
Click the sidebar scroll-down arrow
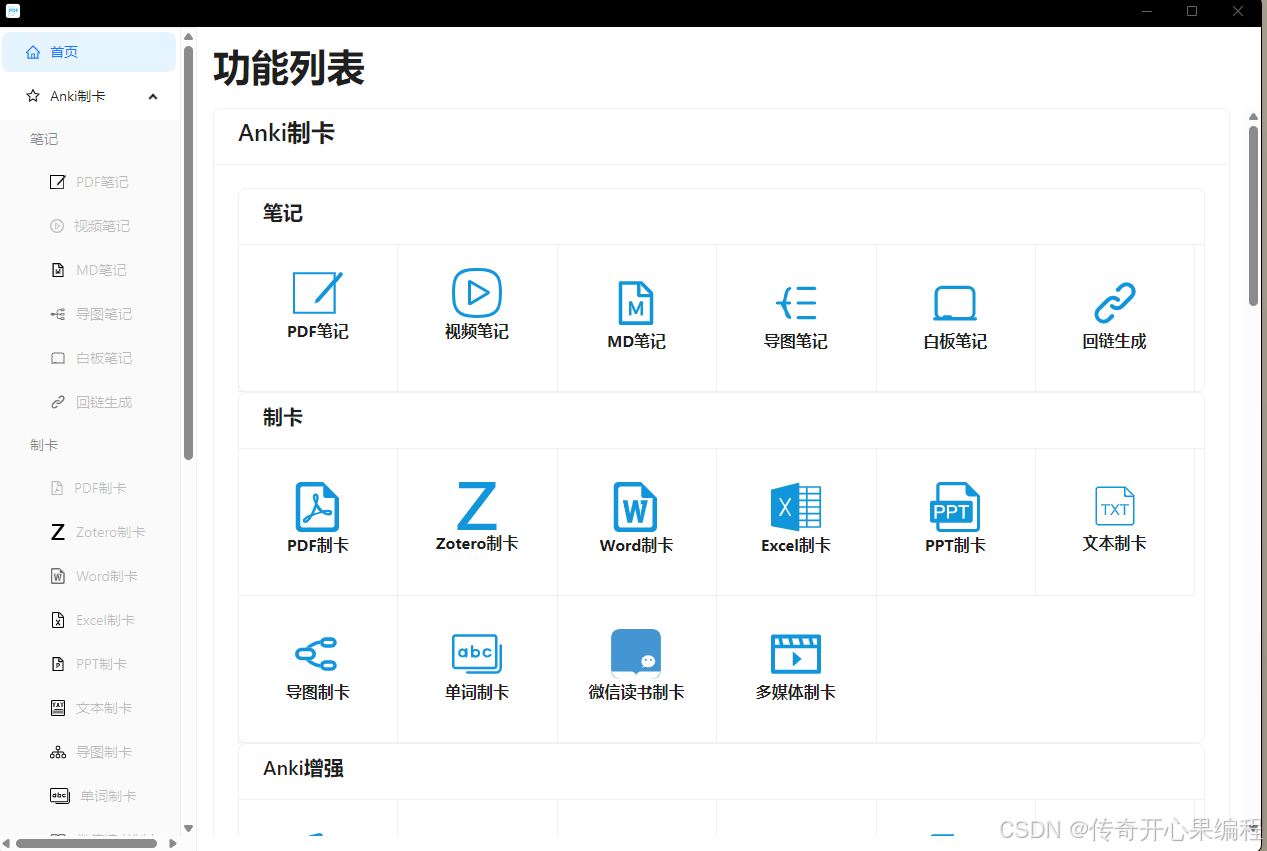pyautogui.click(x=188, y=828)
